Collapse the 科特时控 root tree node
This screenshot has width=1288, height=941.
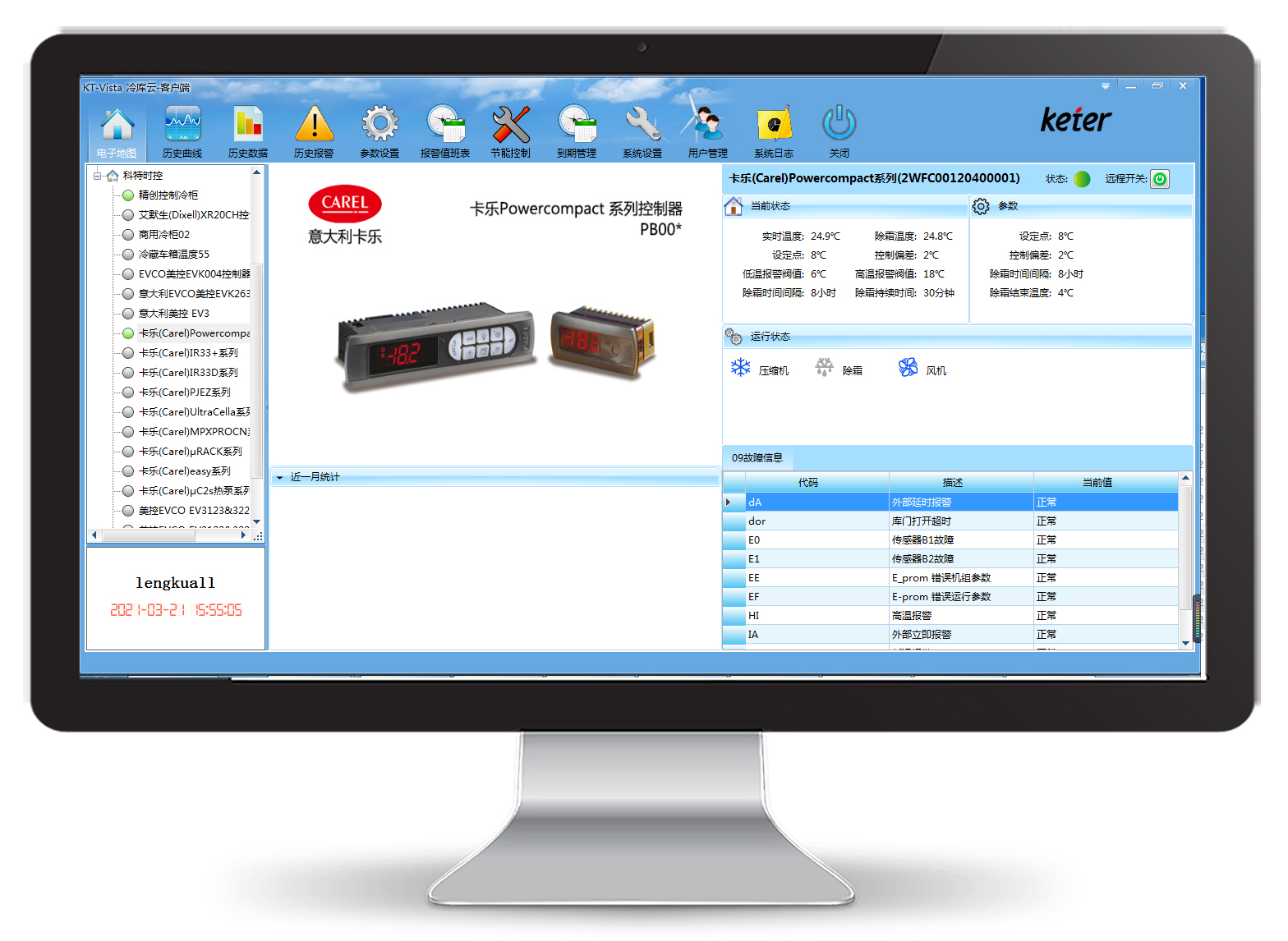click(x=98, y=176)
